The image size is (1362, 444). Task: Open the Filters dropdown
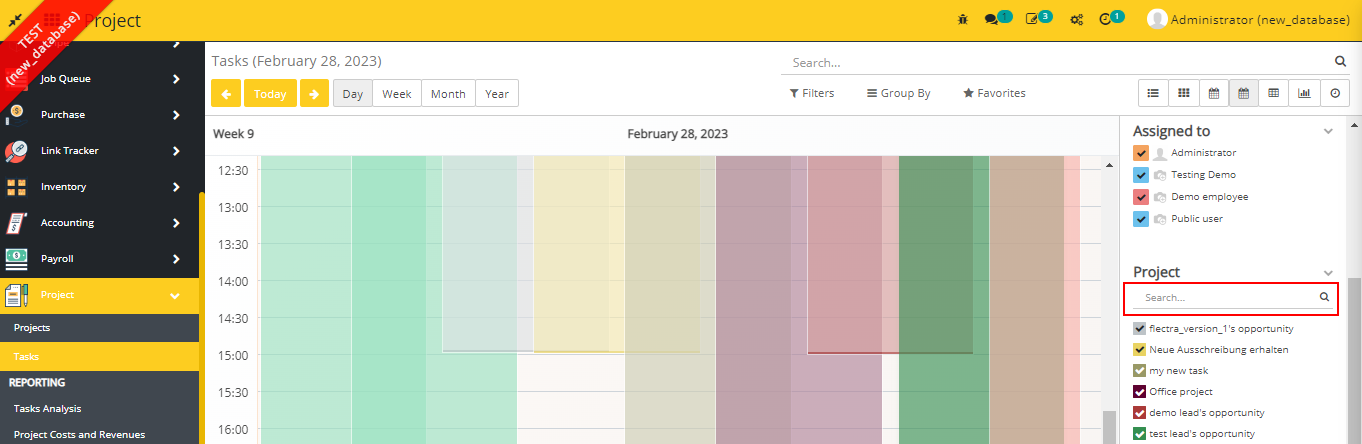[x=812, y=93]
